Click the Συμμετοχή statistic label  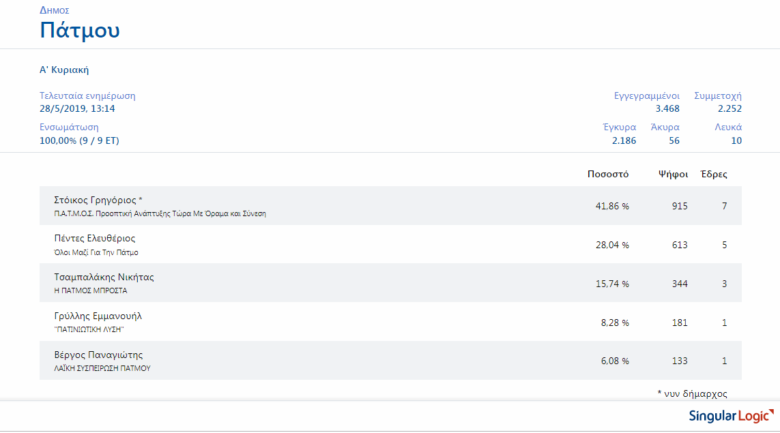click(x=717, y=95)
